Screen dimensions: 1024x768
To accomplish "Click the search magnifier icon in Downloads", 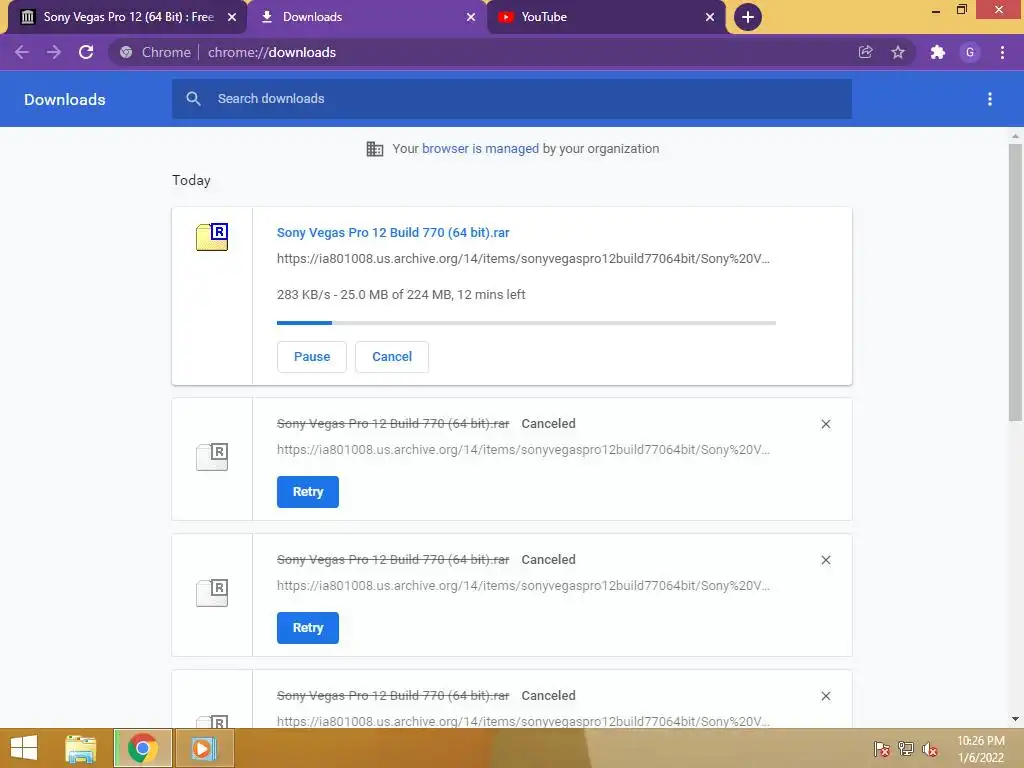I will pos(193,99).
